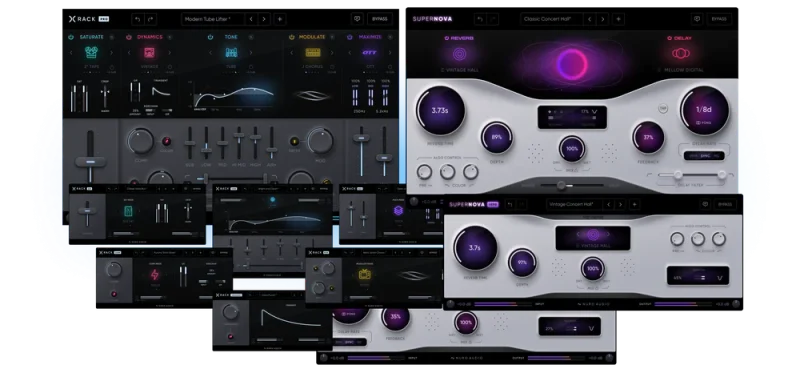Open comment icon in Classic Concert Hall Supernova header
Screen dimensions: 800x373
tap(696, 19)
